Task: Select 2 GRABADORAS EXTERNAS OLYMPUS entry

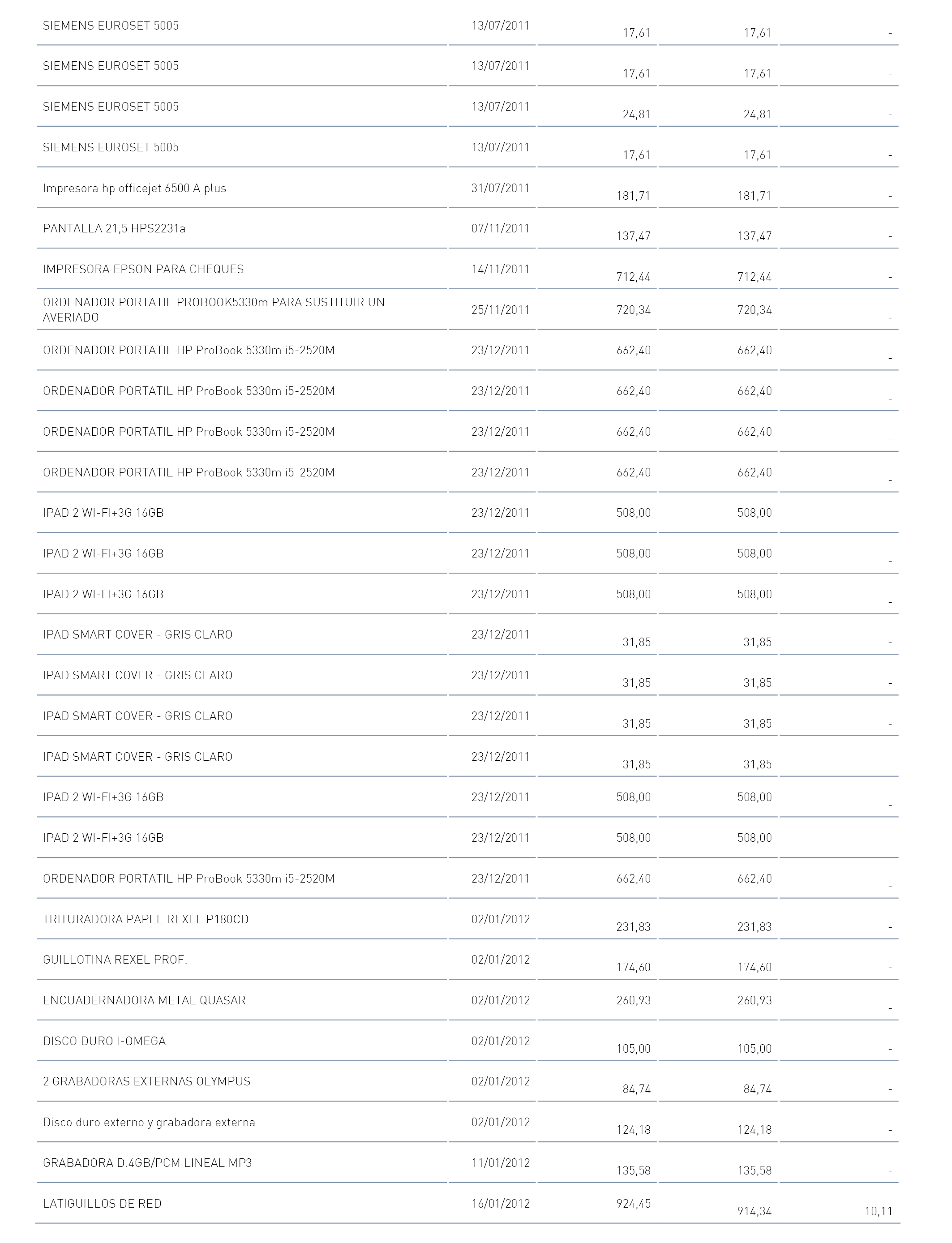Action: (147, 1081)
